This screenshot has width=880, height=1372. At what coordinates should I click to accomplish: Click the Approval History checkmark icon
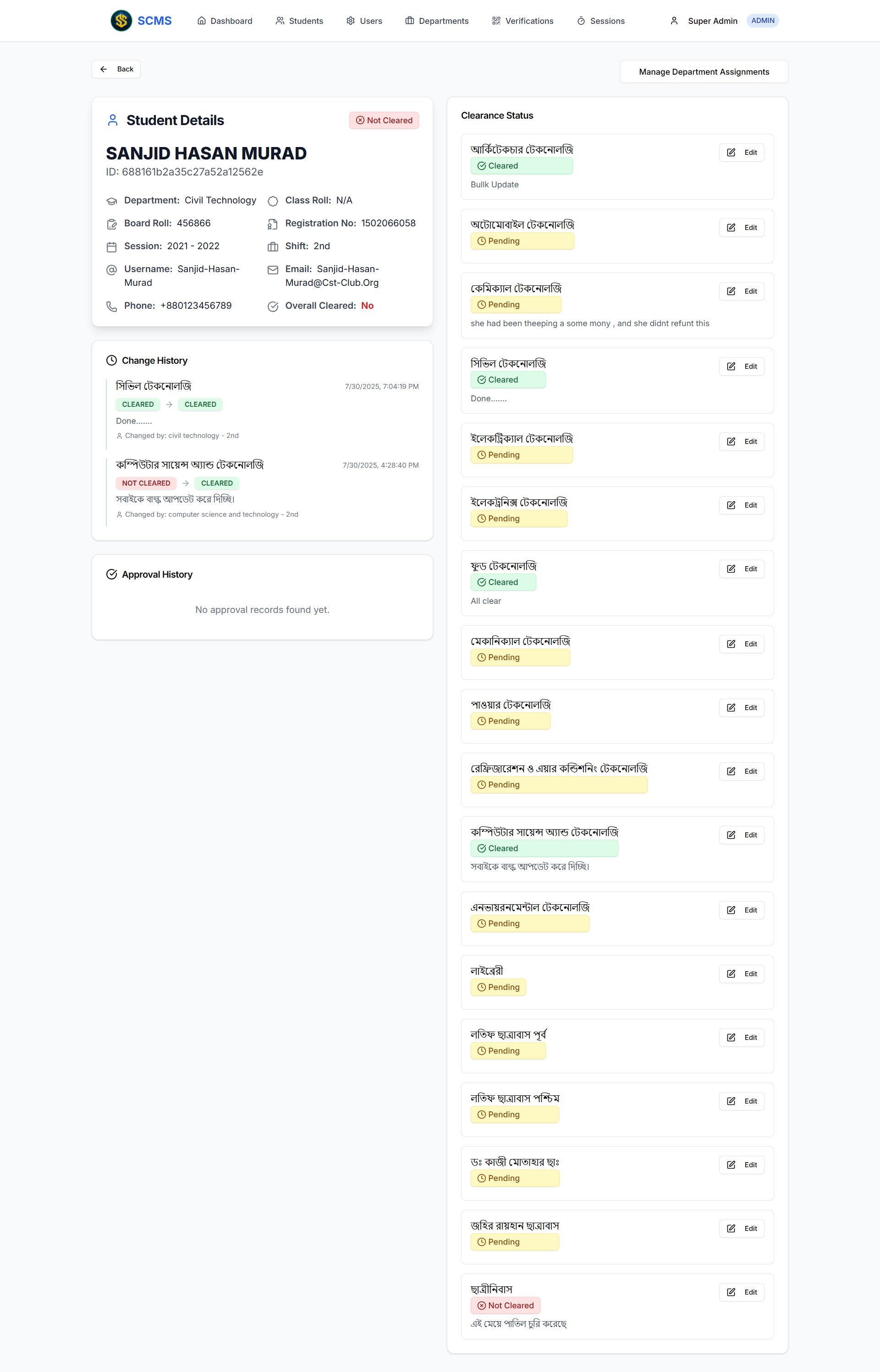click(111, 574)
